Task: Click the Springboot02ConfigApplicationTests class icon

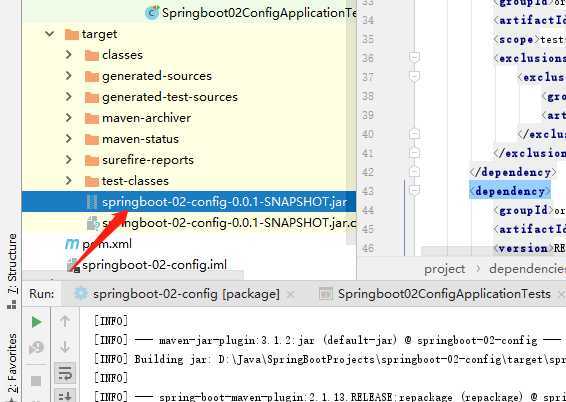Action: coord(152,13)
